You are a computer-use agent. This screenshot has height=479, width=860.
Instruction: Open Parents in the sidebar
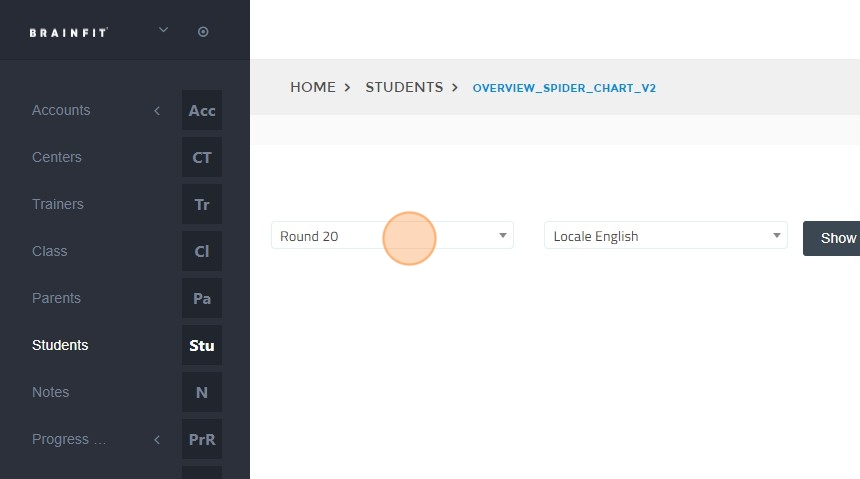point(56,298)
